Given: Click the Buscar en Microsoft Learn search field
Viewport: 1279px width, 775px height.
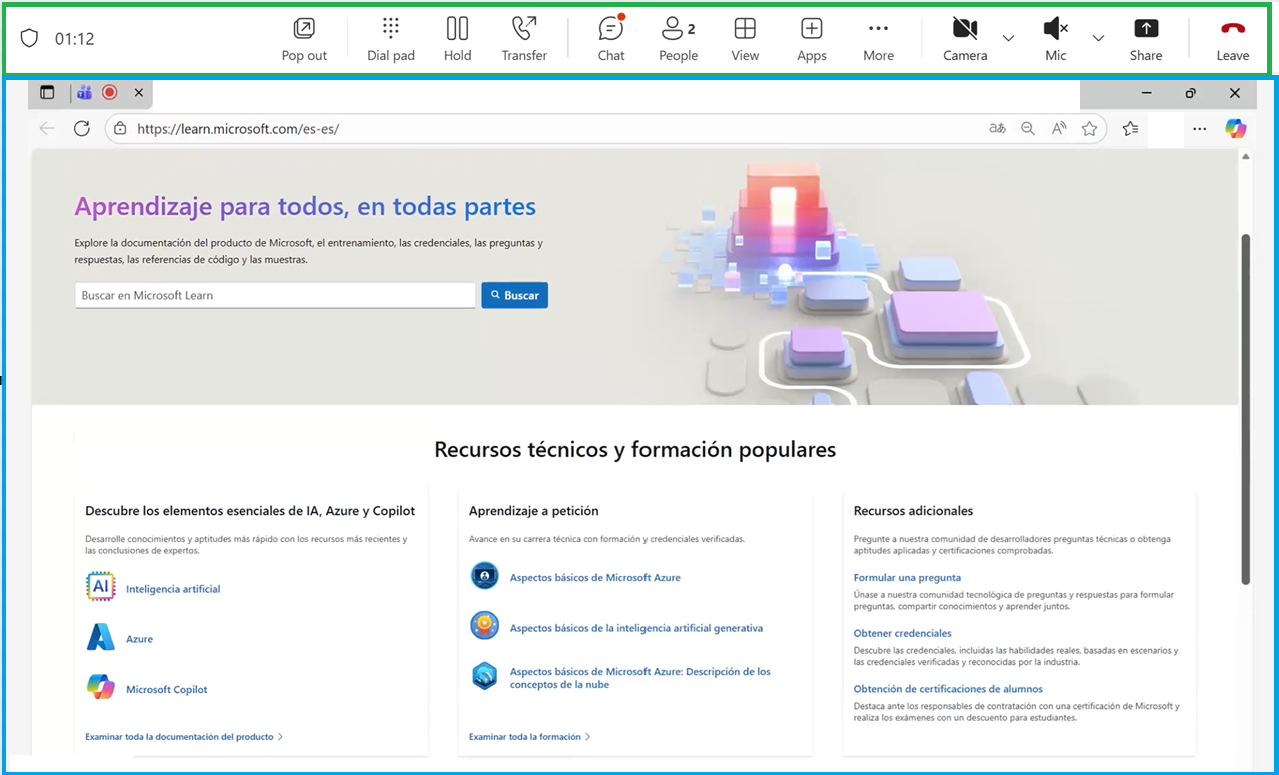Looking at the screenshot, I should pyautogui.click(x=274, y=294).
